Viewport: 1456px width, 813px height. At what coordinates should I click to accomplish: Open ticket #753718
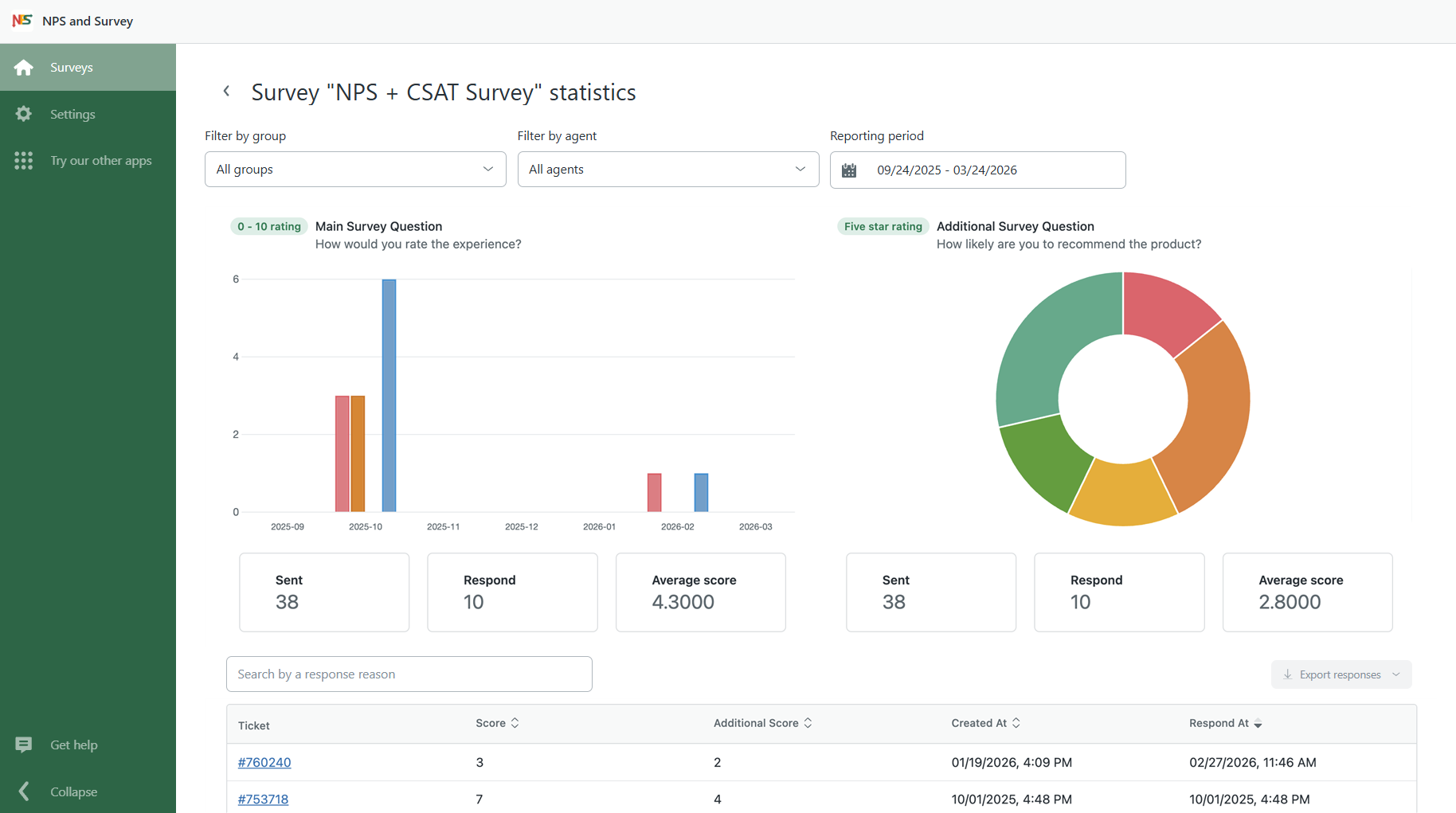tap(263, 799)
